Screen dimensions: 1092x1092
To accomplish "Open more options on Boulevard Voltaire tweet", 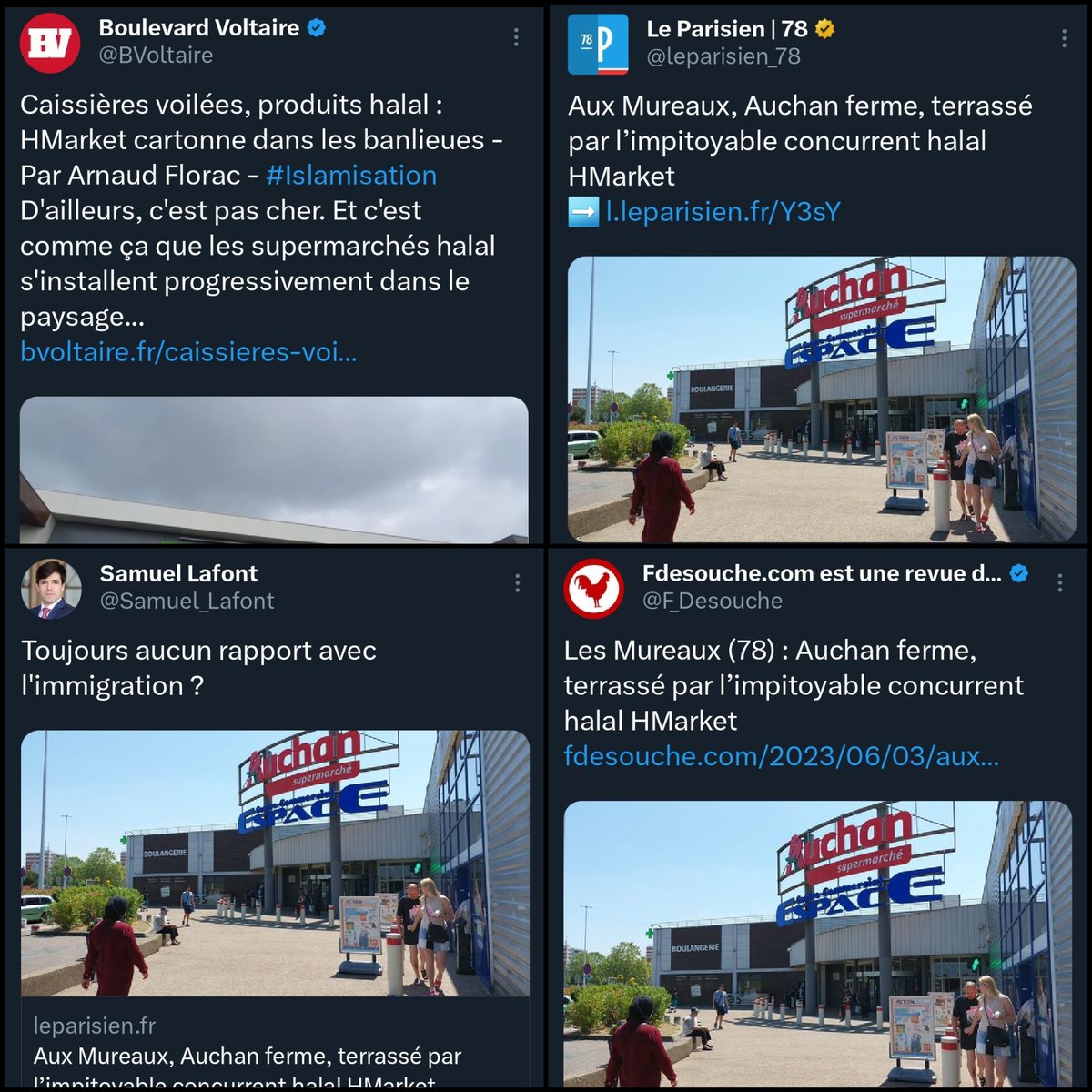I will click(516, 37).
